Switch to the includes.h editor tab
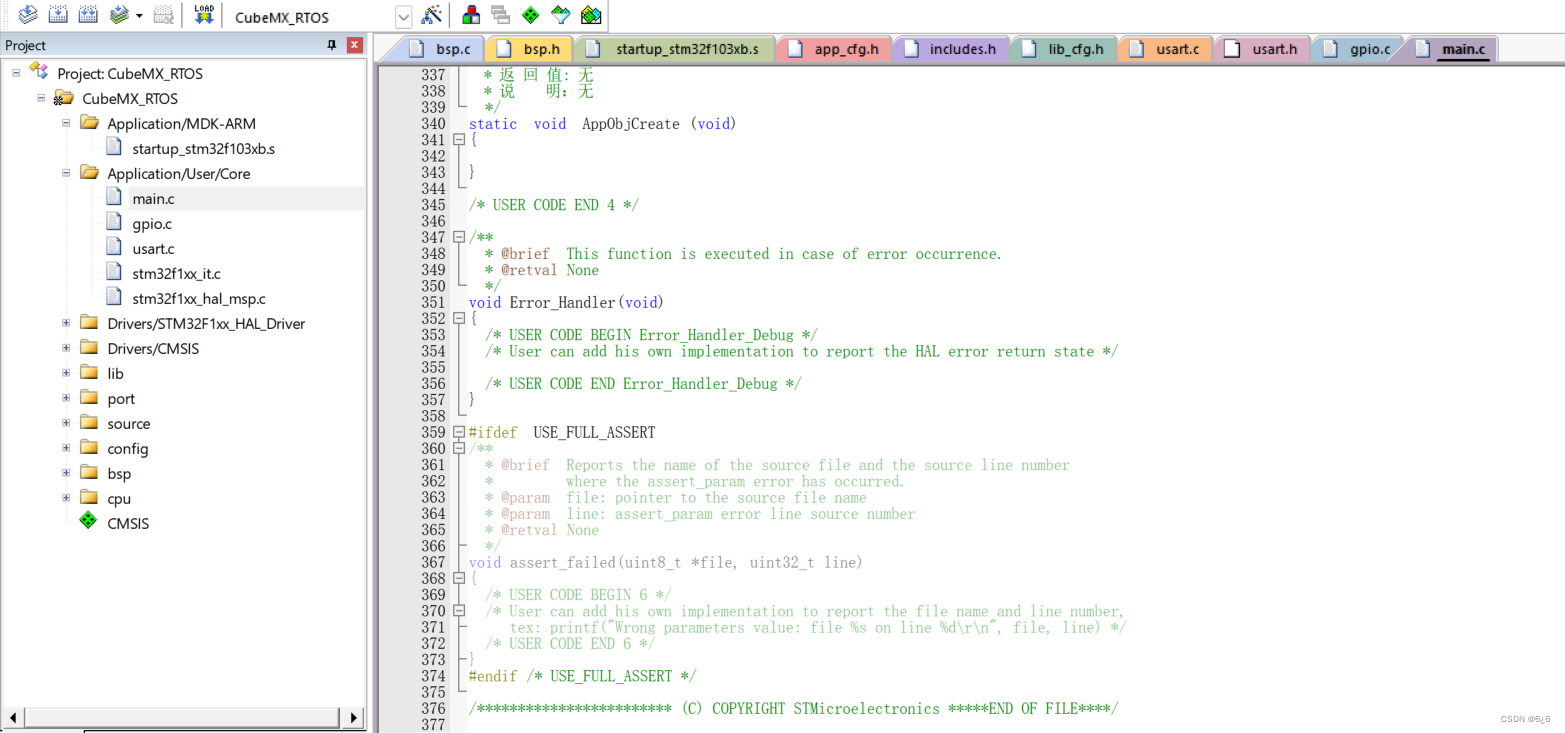 click(x=950, y=49)
